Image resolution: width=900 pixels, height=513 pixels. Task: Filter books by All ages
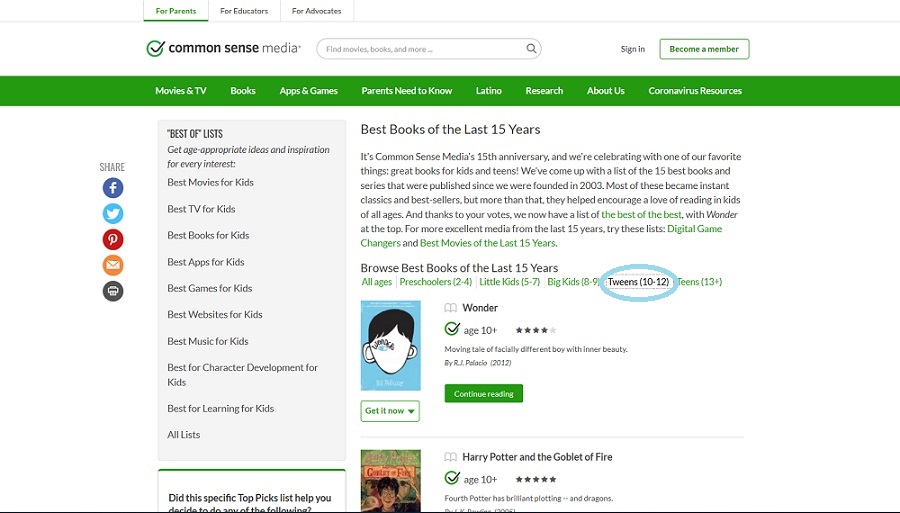point(377,282)
